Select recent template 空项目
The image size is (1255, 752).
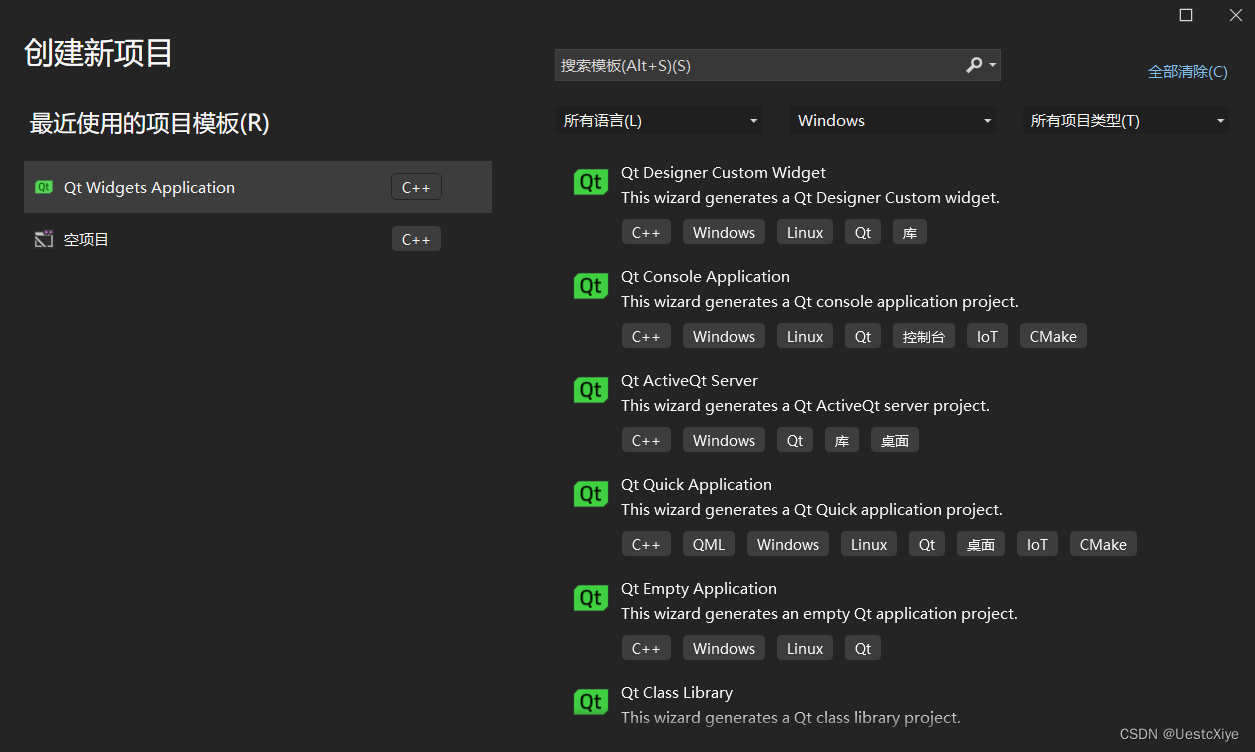click(x=258, y=239)
